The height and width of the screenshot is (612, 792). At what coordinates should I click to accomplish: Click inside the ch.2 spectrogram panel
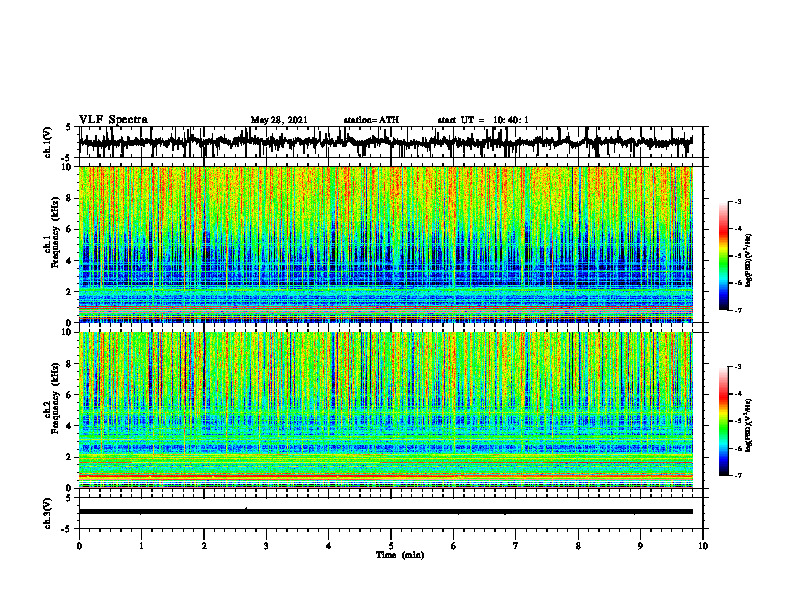pos(385,410)
